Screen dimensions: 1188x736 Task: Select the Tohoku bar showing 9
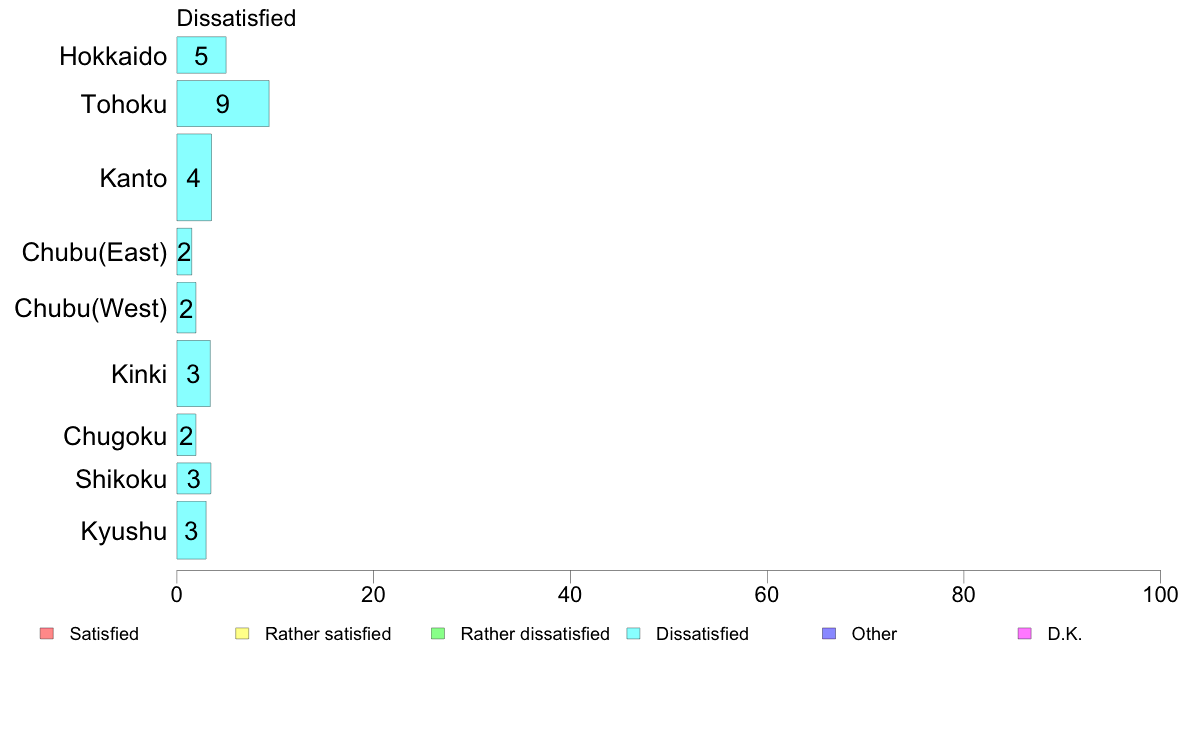223,104
